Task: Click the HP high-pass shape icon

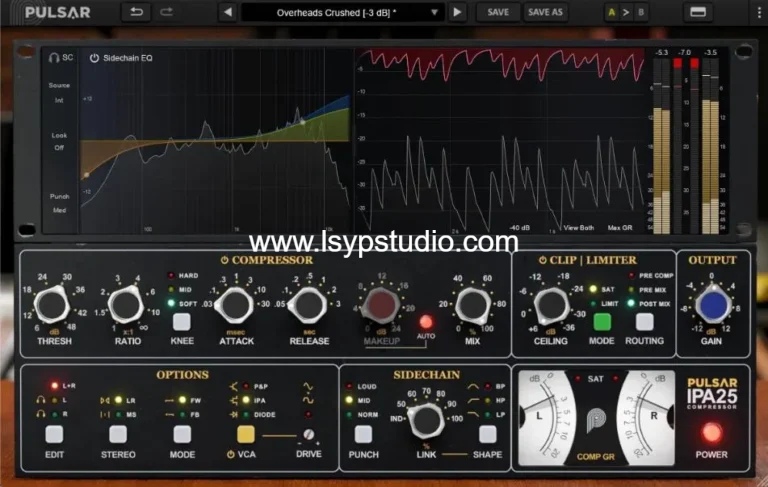Action: [x=473, y=401]
